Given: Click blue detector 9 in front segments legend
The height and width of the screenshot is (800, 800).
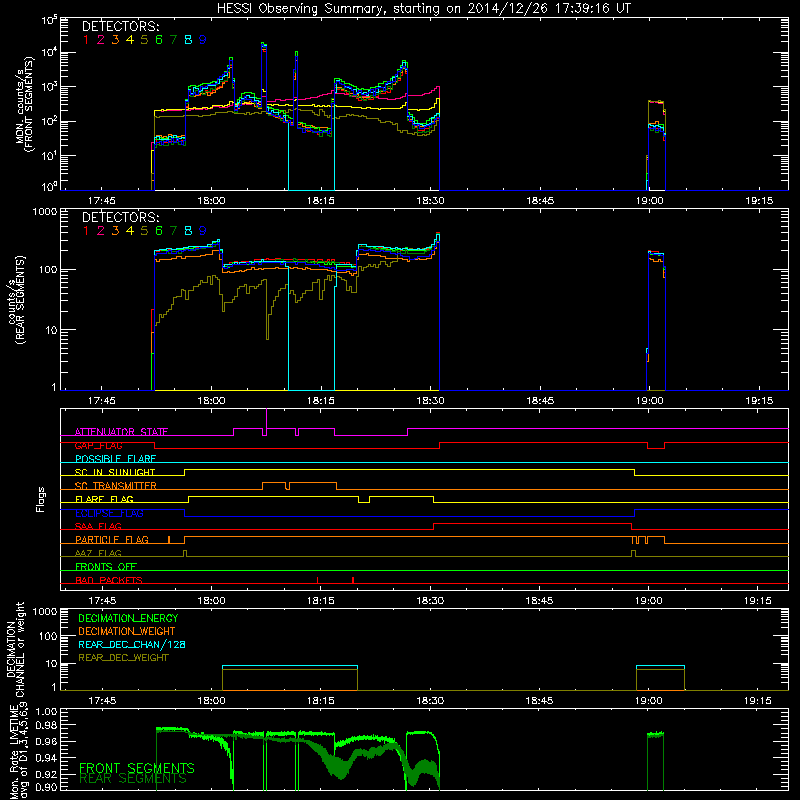Looking at the screenshot, I should click(203, 40).
